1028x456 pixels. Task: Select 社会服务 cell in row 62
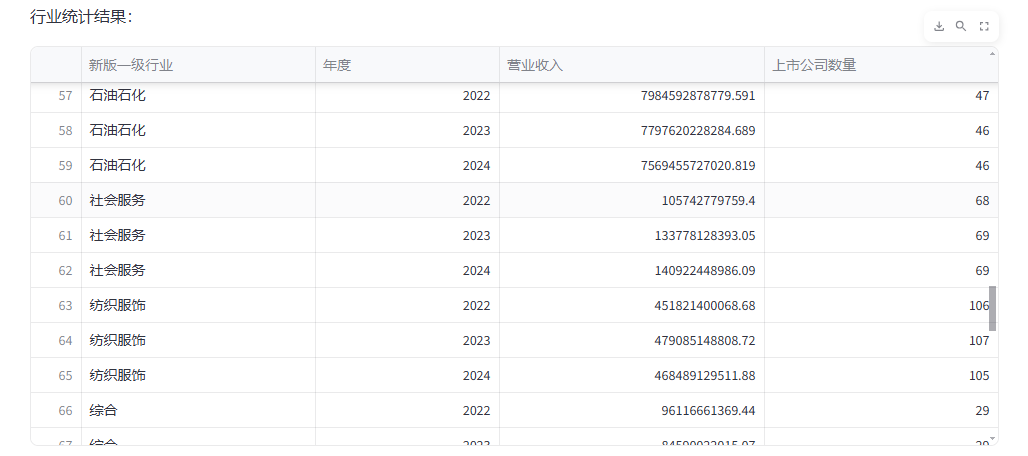[199, 271]
